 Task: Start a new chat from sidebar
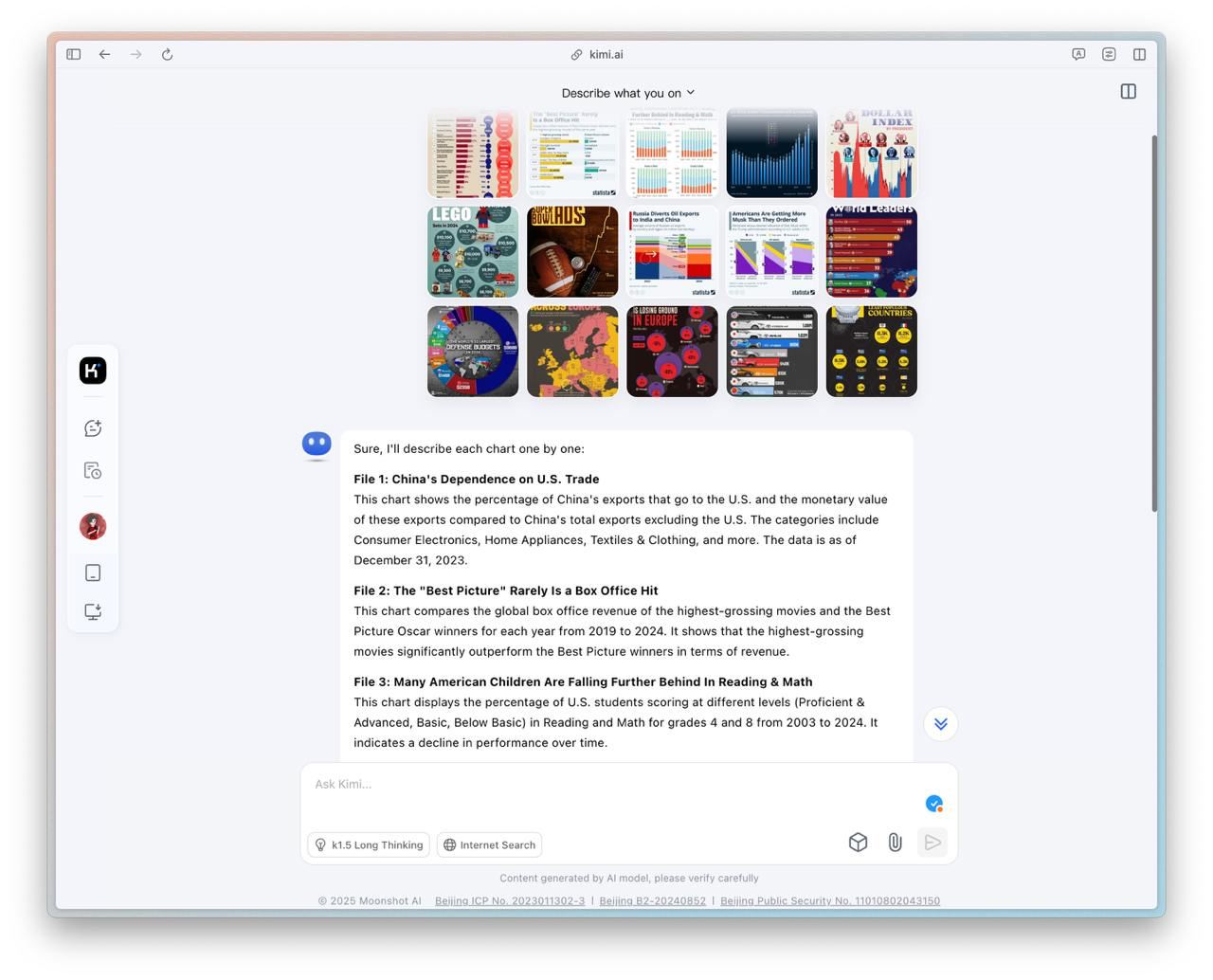click(93, 428)
